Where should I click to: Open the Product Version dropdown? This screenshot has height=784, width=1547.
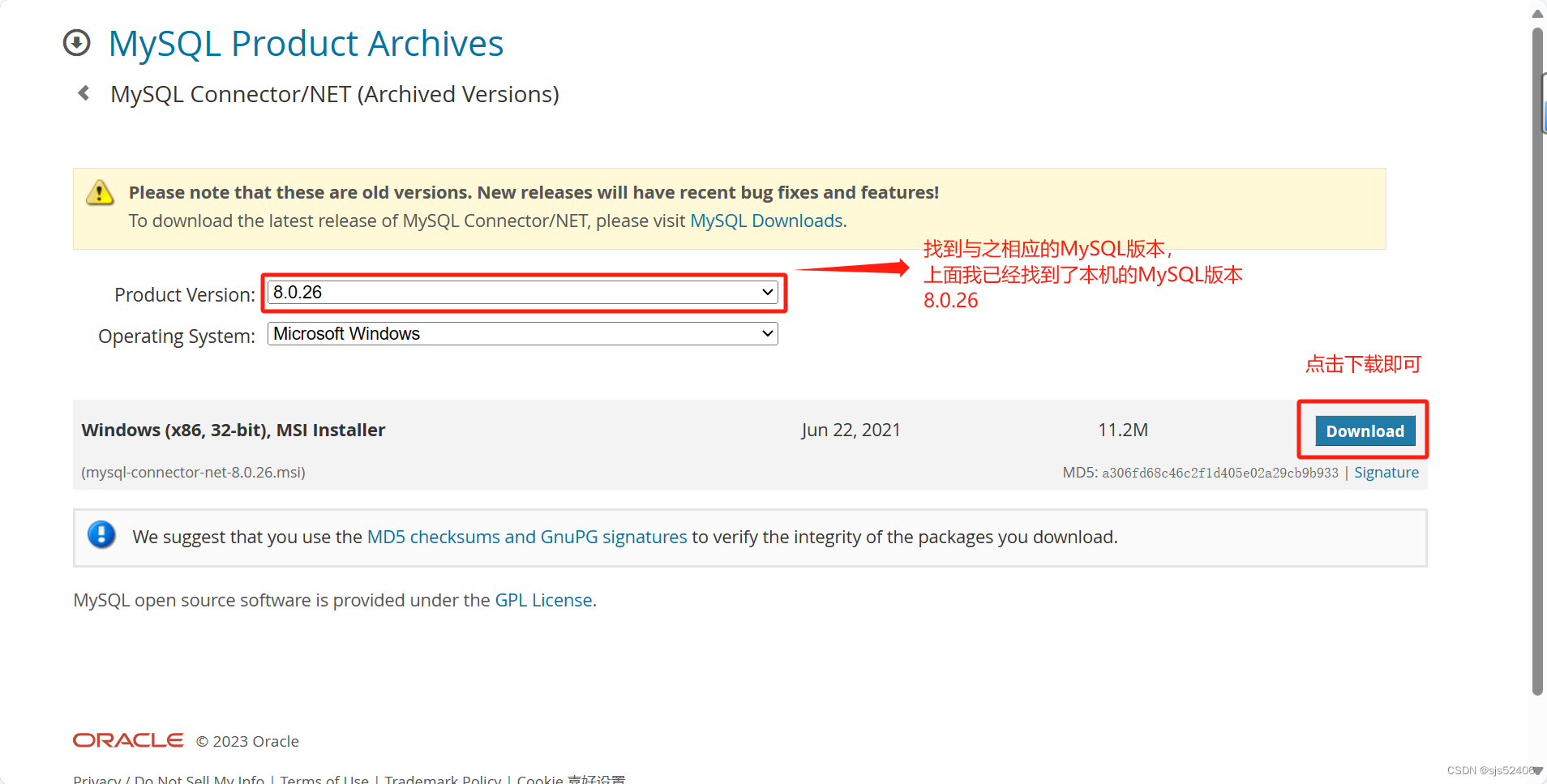pos(523,293)
